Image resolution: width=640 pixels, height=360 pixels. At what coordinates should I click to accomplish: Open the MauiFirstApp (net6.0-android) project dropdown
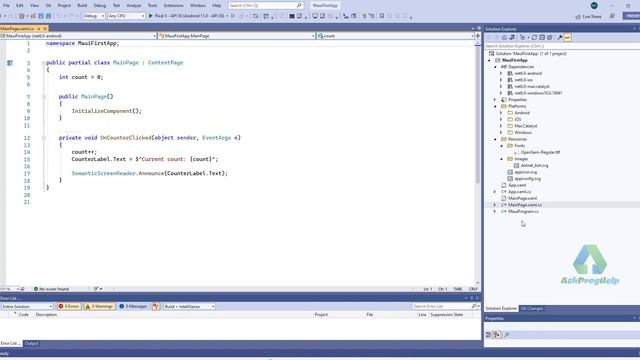78,36
